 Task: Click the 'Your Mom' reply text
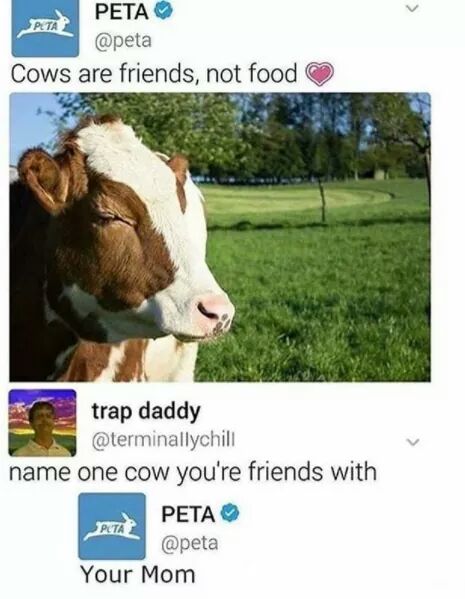tap(138, 574)
